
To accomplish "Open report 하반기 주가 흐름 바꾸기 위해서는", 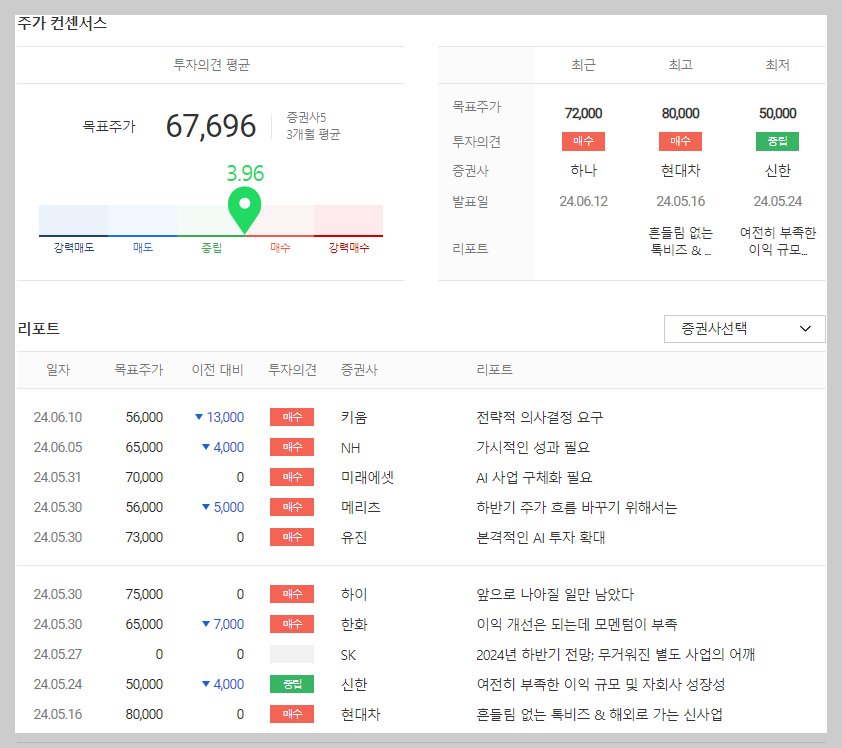I will click(577, 507).
